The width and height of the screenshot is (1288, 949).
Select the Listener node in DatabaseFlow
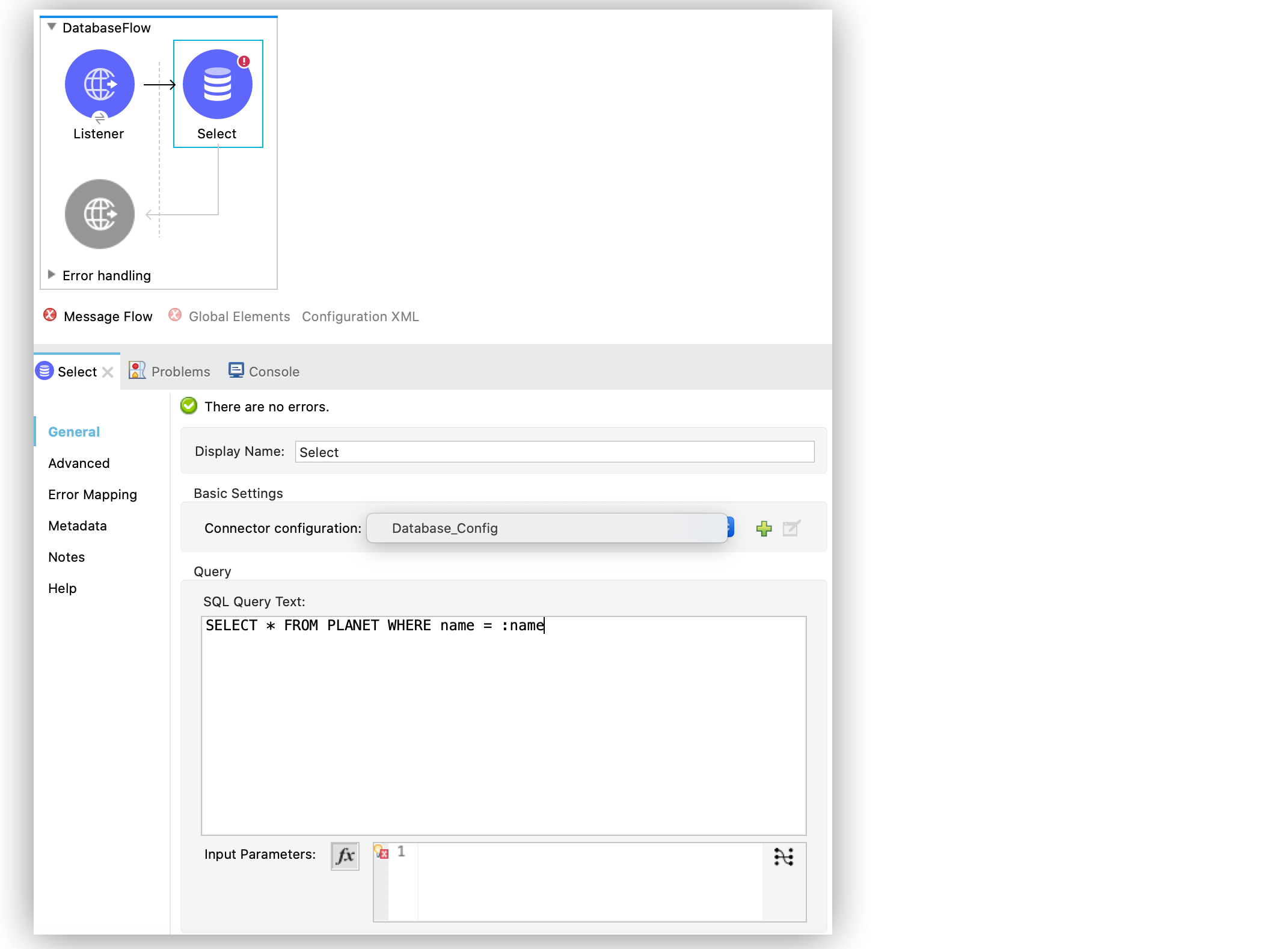coord(99,84)
